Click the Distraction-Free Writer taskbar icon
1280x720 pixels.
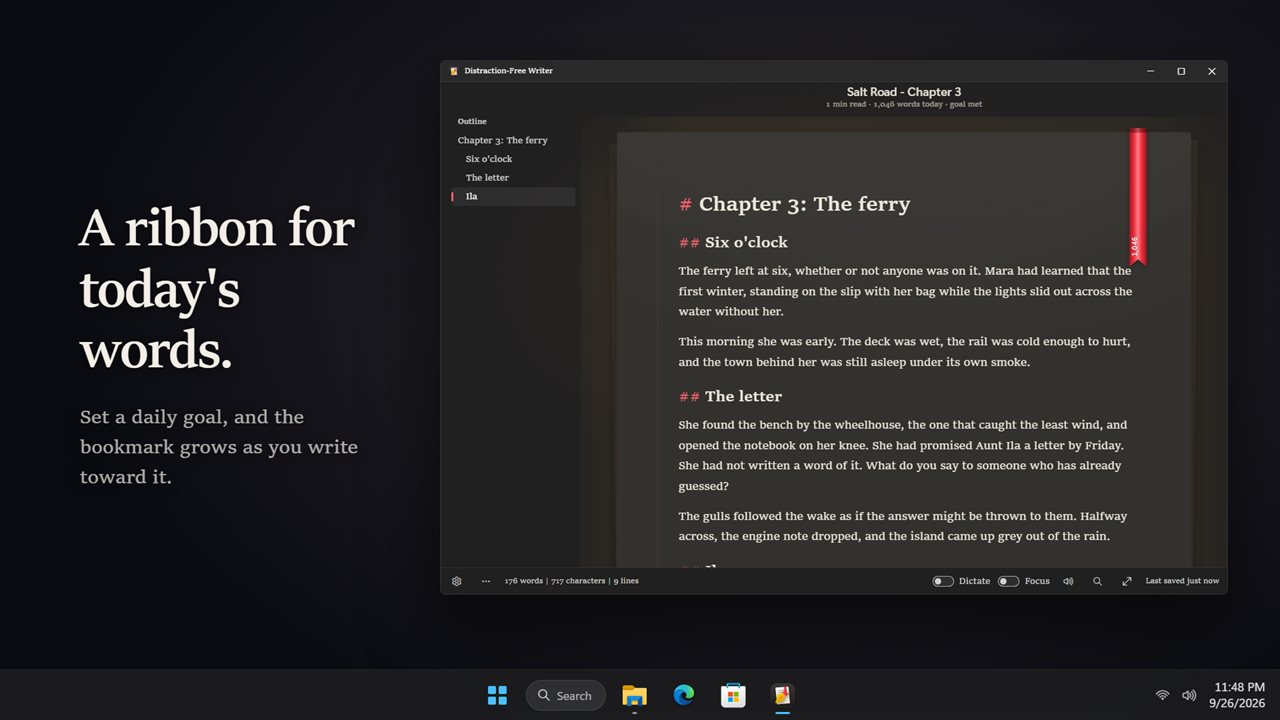(782, 695)
